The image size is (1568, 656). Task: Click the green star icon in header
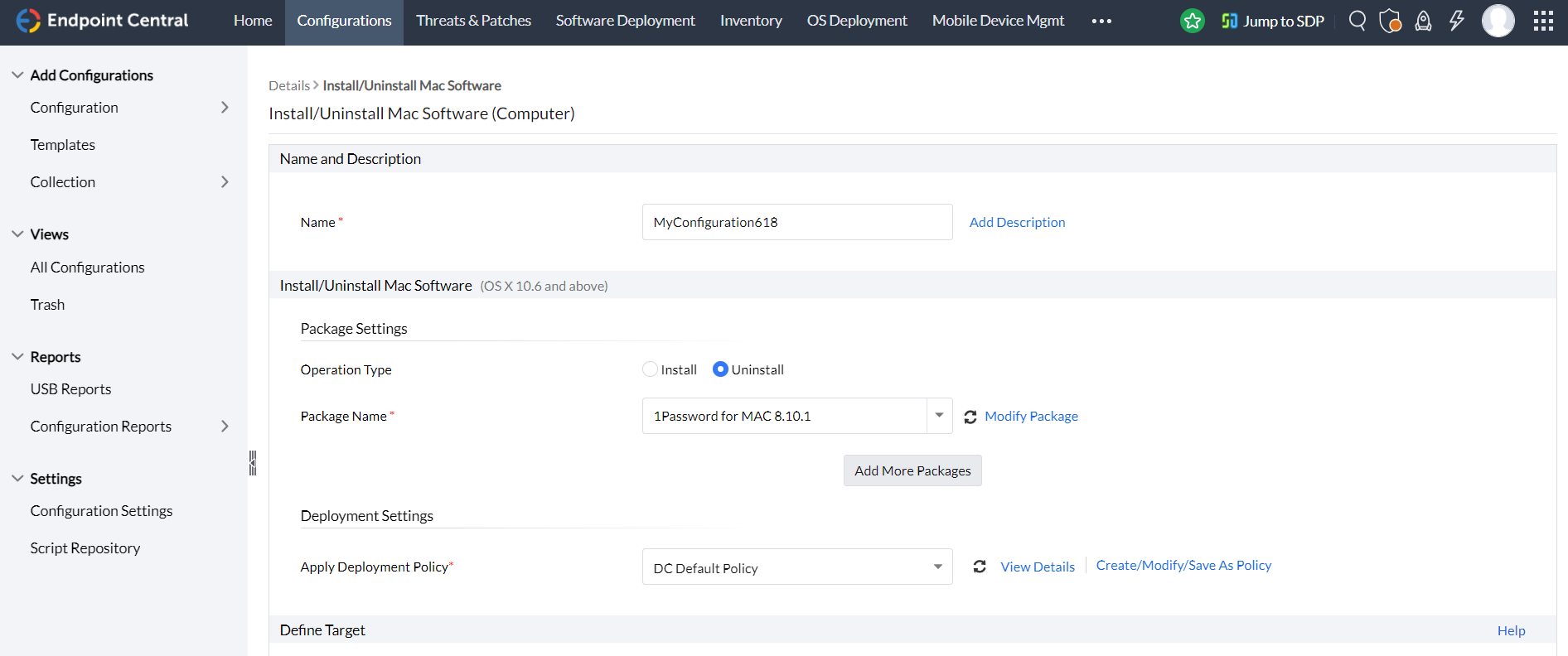[1192, 21]
